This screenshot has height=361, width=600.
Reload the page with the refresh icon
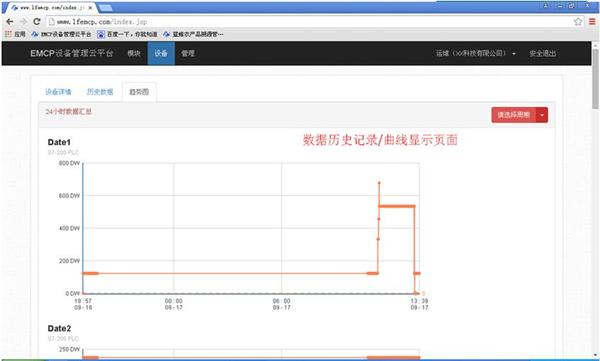click(37, 22)
